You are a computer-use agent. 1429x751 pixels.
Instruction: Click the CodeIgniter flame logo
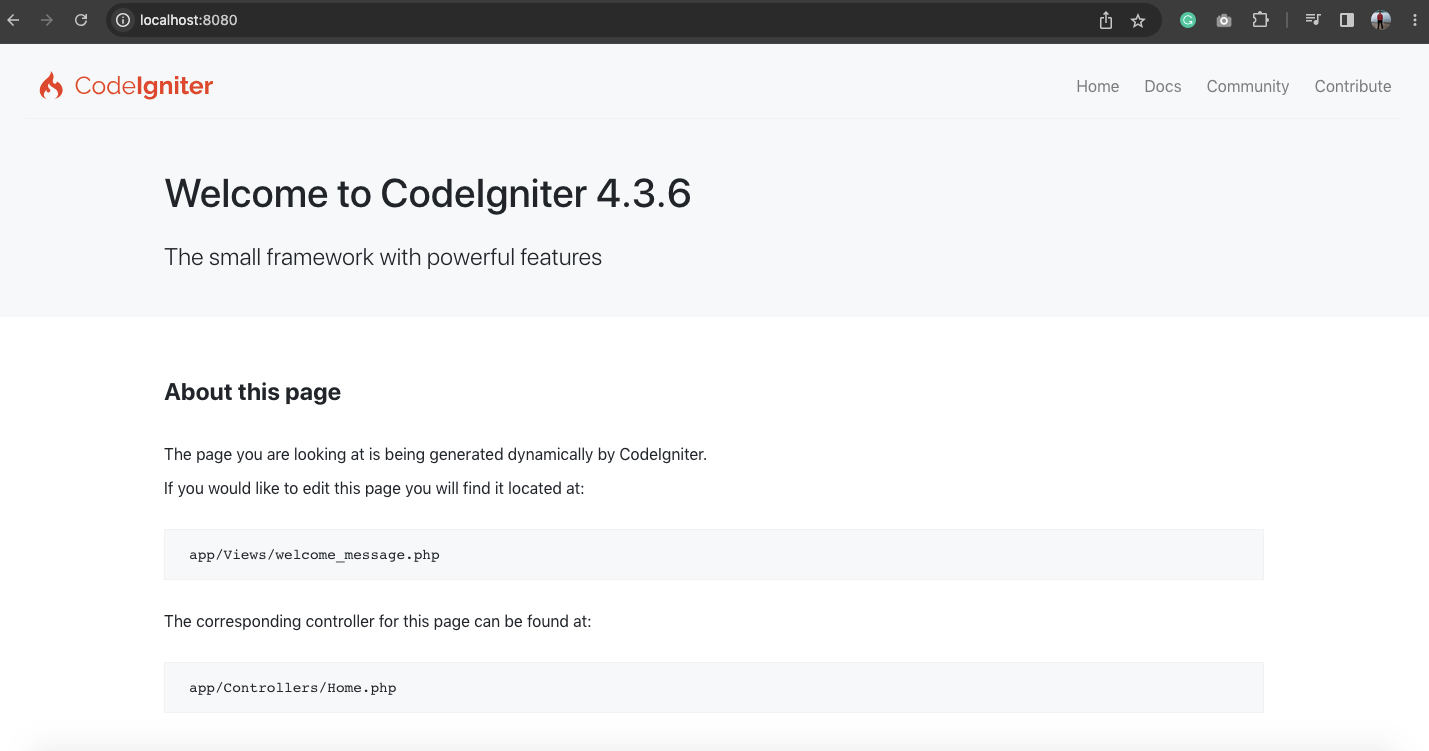51,86
